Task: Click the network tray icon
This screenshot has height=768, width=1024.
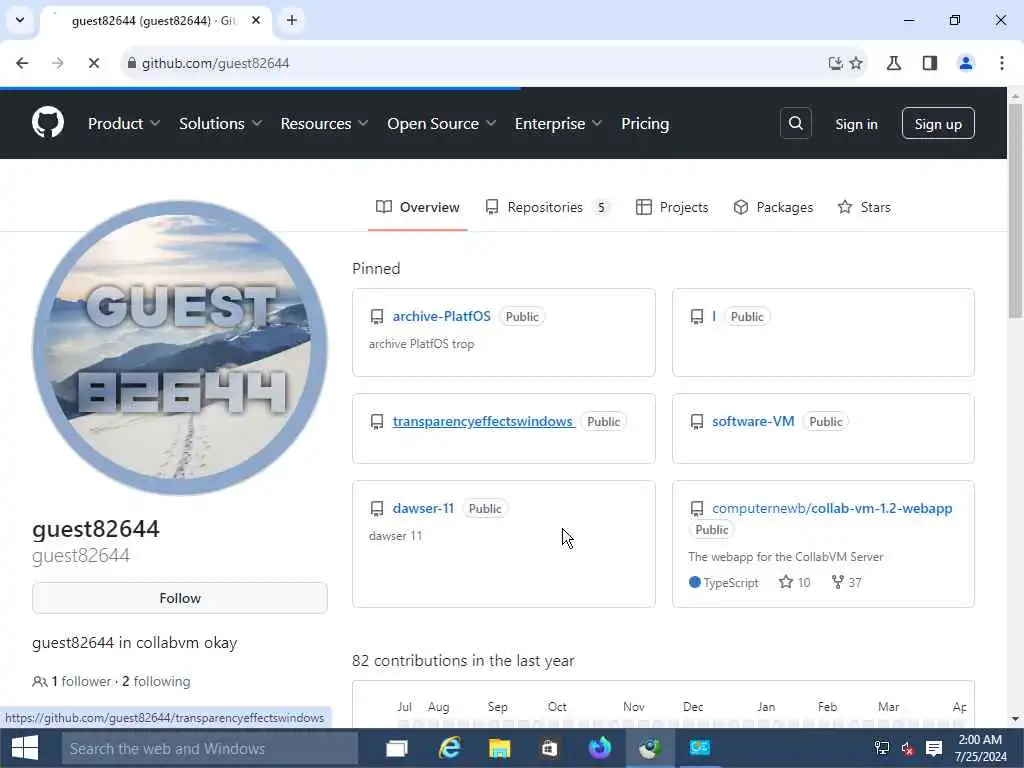Action: (x=882, y=748)
